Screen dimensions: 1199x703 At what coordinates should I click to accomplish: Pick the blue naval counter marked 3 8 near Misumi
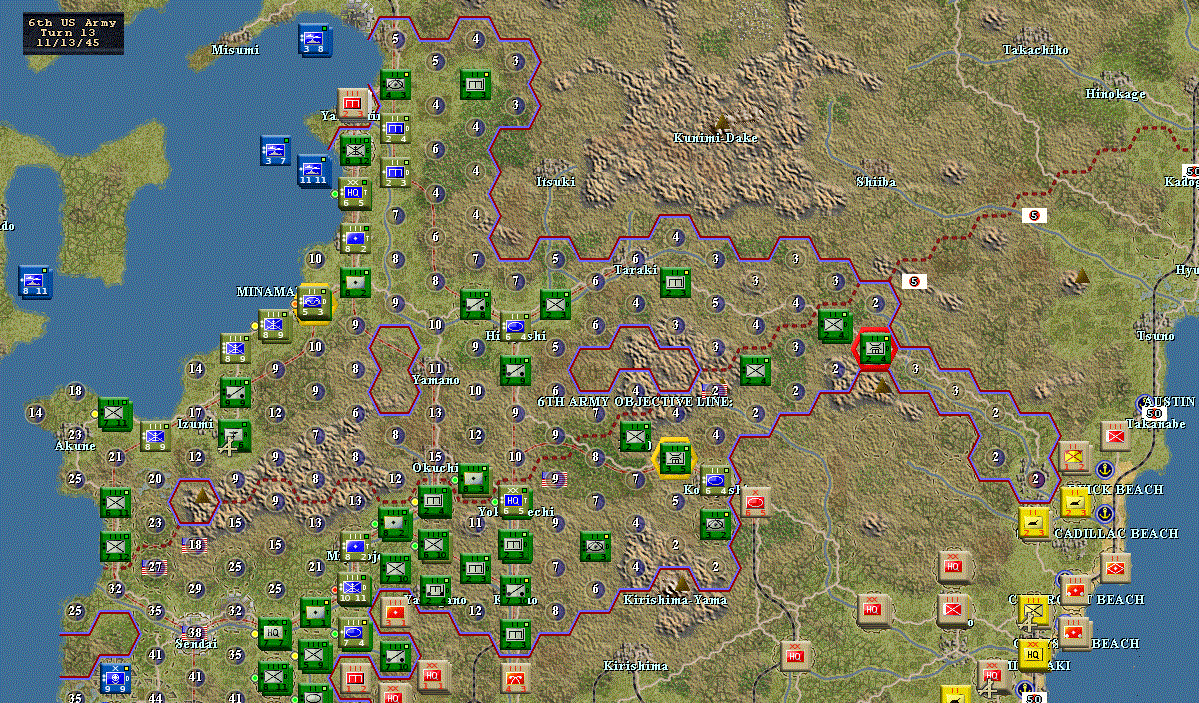pos(314,39)
